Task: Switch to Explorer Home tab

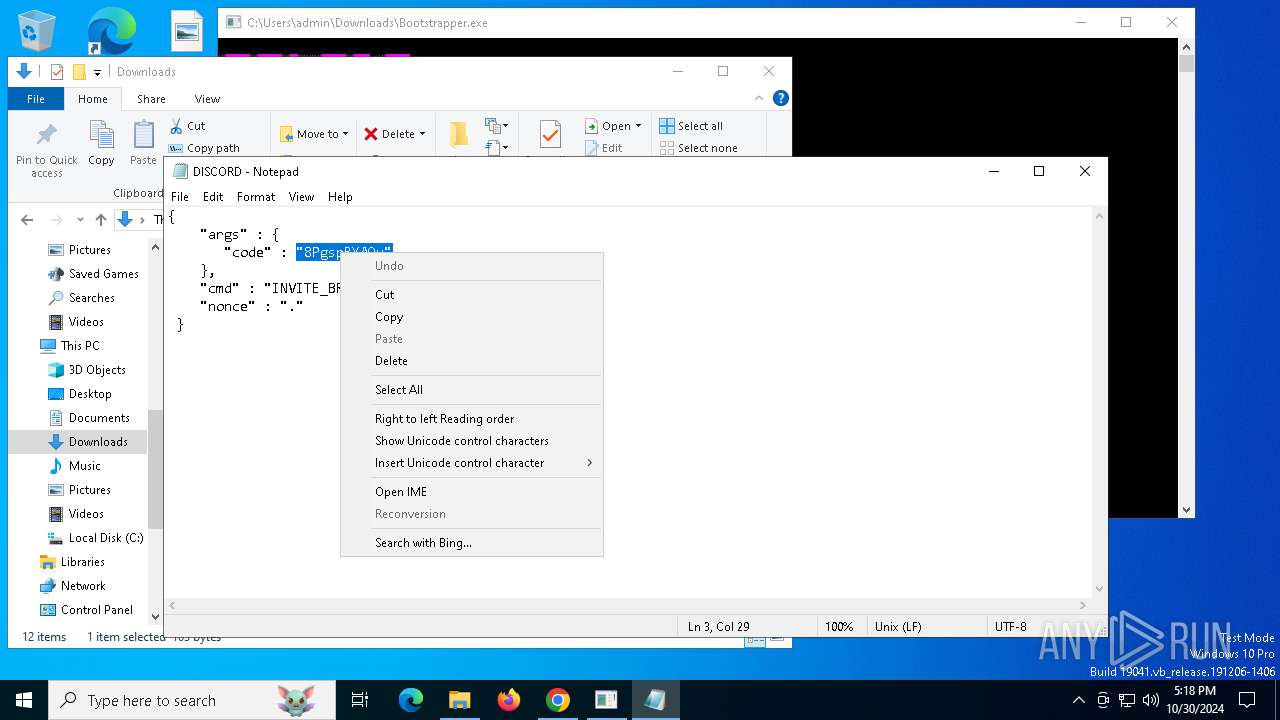Action: [93, 99]
